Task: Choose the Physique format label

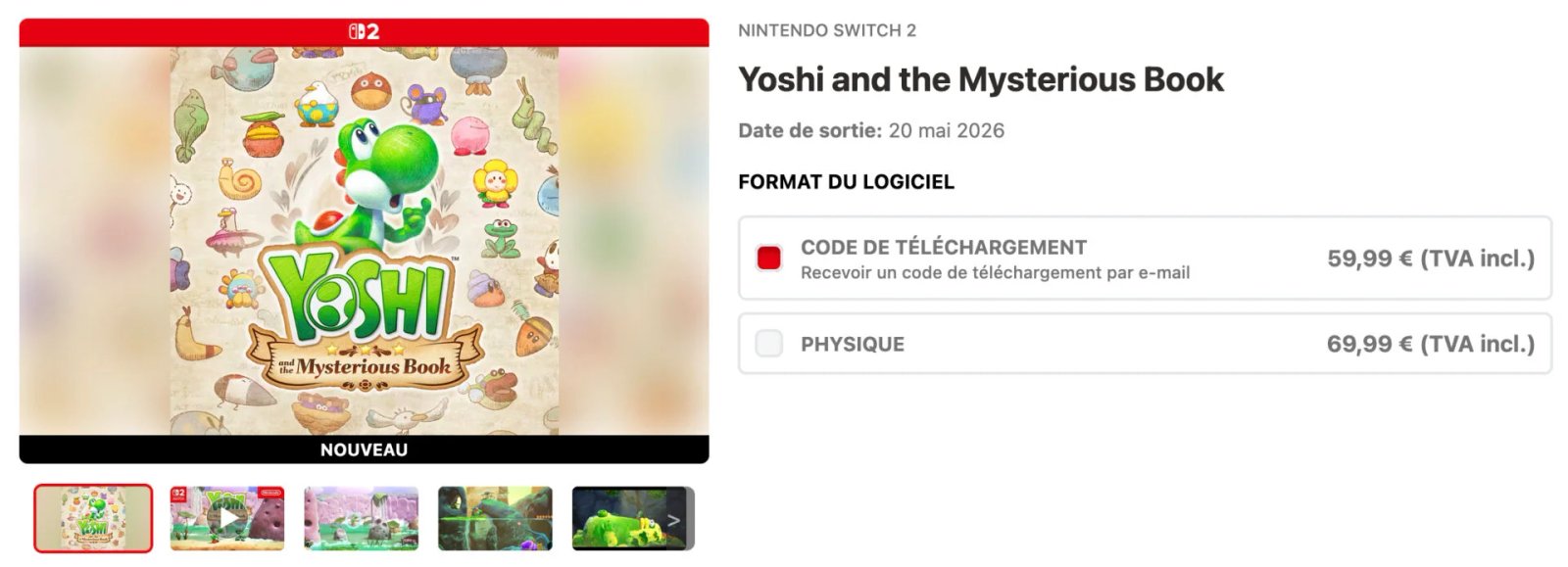Action: (x=853, y=344)
